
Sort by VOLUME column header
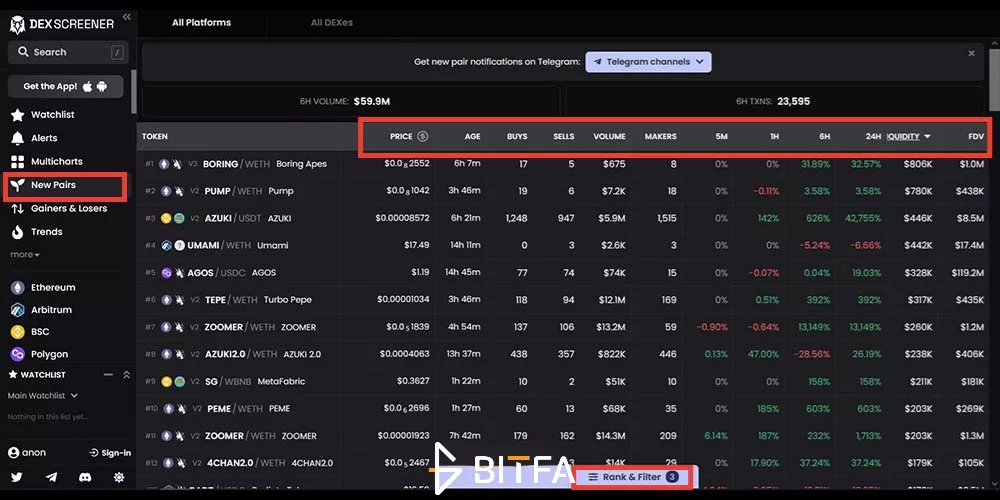pos(609,136)
